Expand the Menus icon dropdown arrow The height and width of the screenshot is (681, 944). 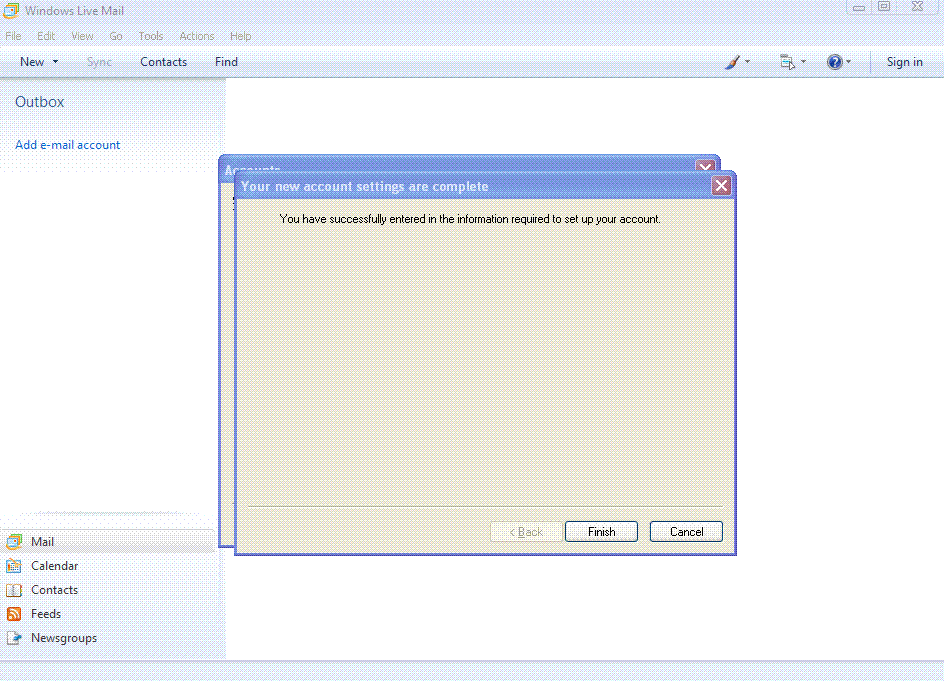pyautogui.click(x=803, y=61)
